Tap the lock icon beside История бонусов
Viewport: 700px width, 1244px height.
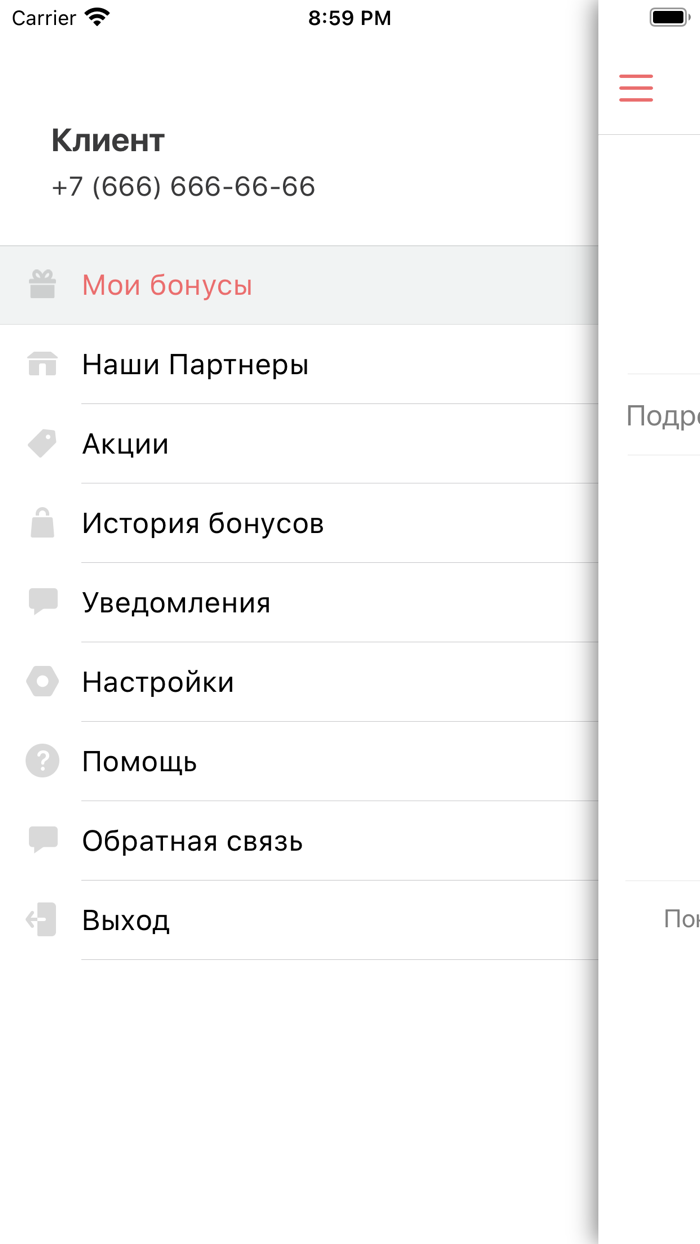(42, 522)
